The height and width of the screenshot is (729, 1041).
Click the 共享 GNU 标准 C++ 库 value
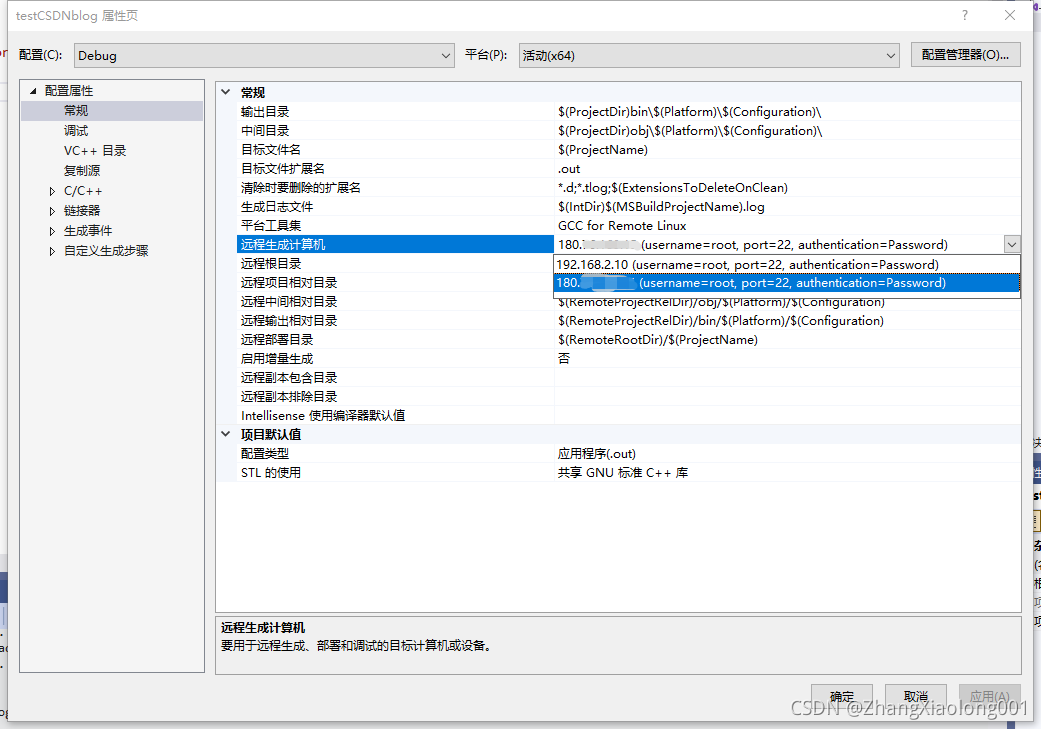pos(623,473)
